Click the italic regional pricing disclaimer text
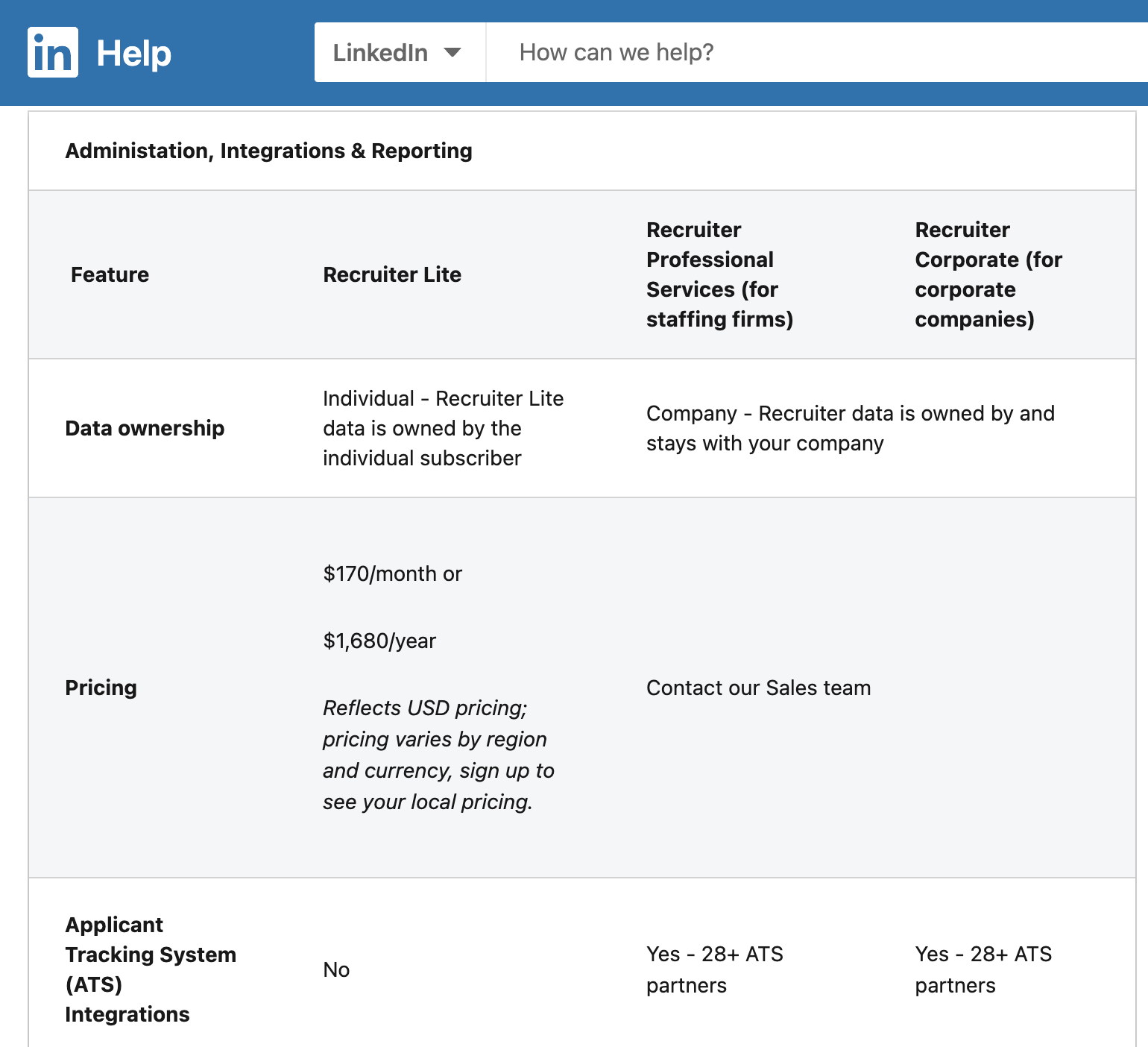 pyautogui.click(x=438, y=755)
